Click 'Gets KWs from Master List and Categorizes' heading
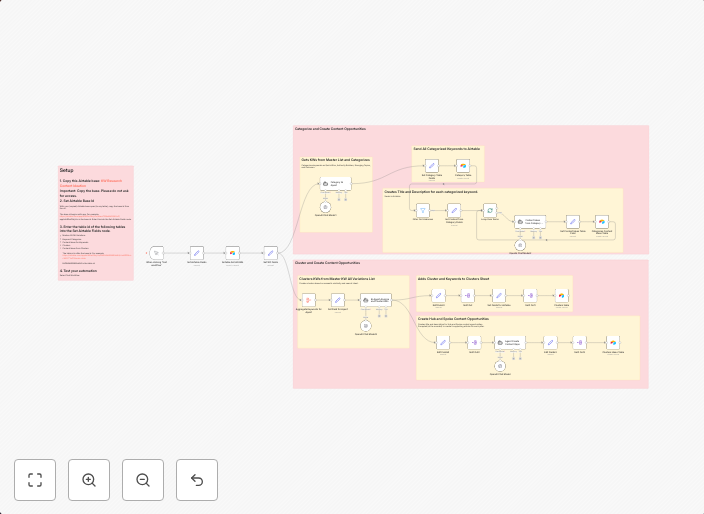Screen dimensions: 704x514 (336, 160)
